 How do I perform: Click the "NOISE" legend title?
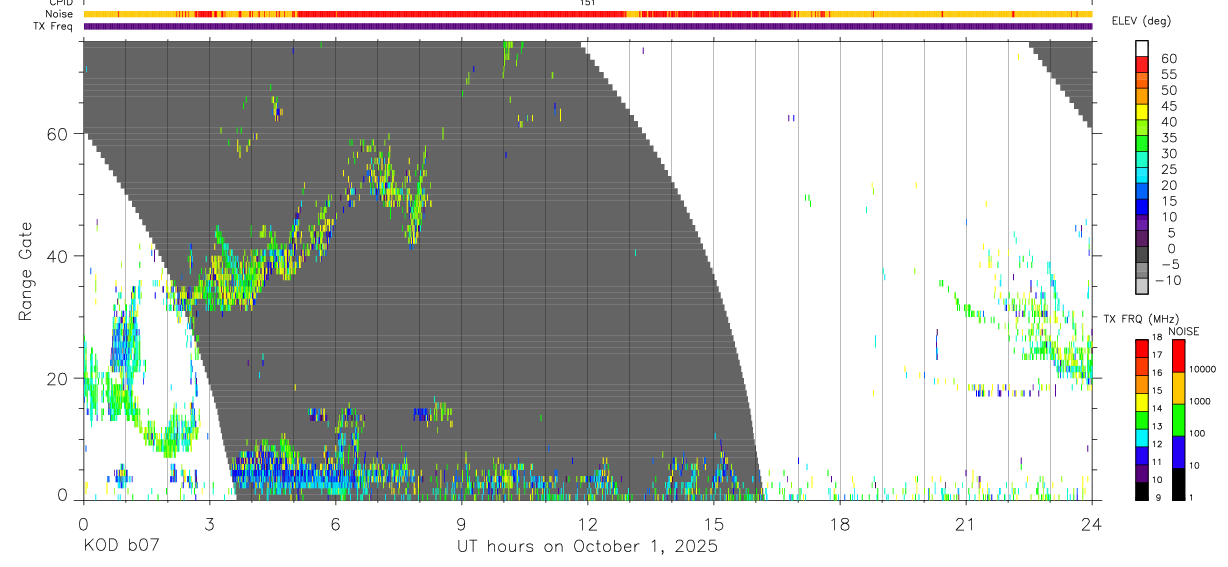click(x=1183, y=332)
